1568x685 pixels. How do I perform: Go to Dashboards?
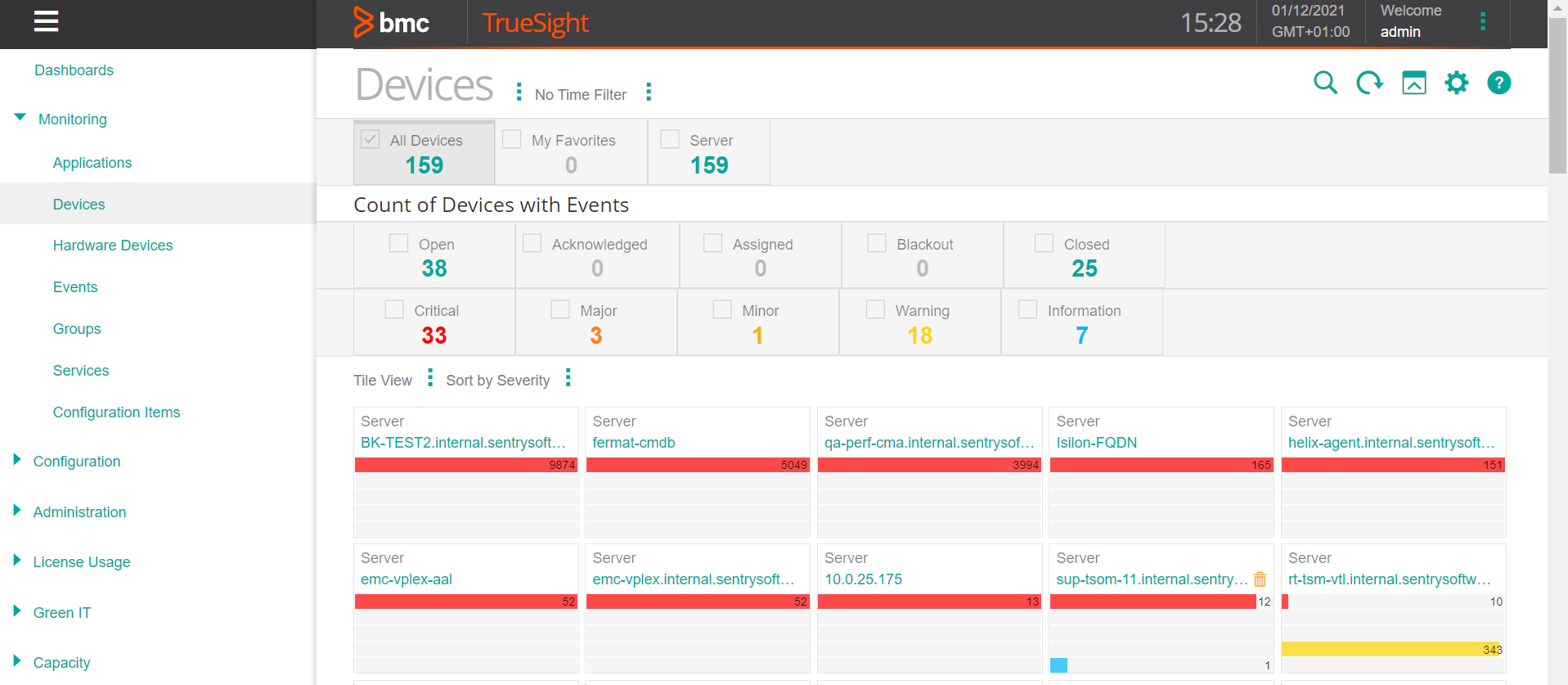point(74,70)
